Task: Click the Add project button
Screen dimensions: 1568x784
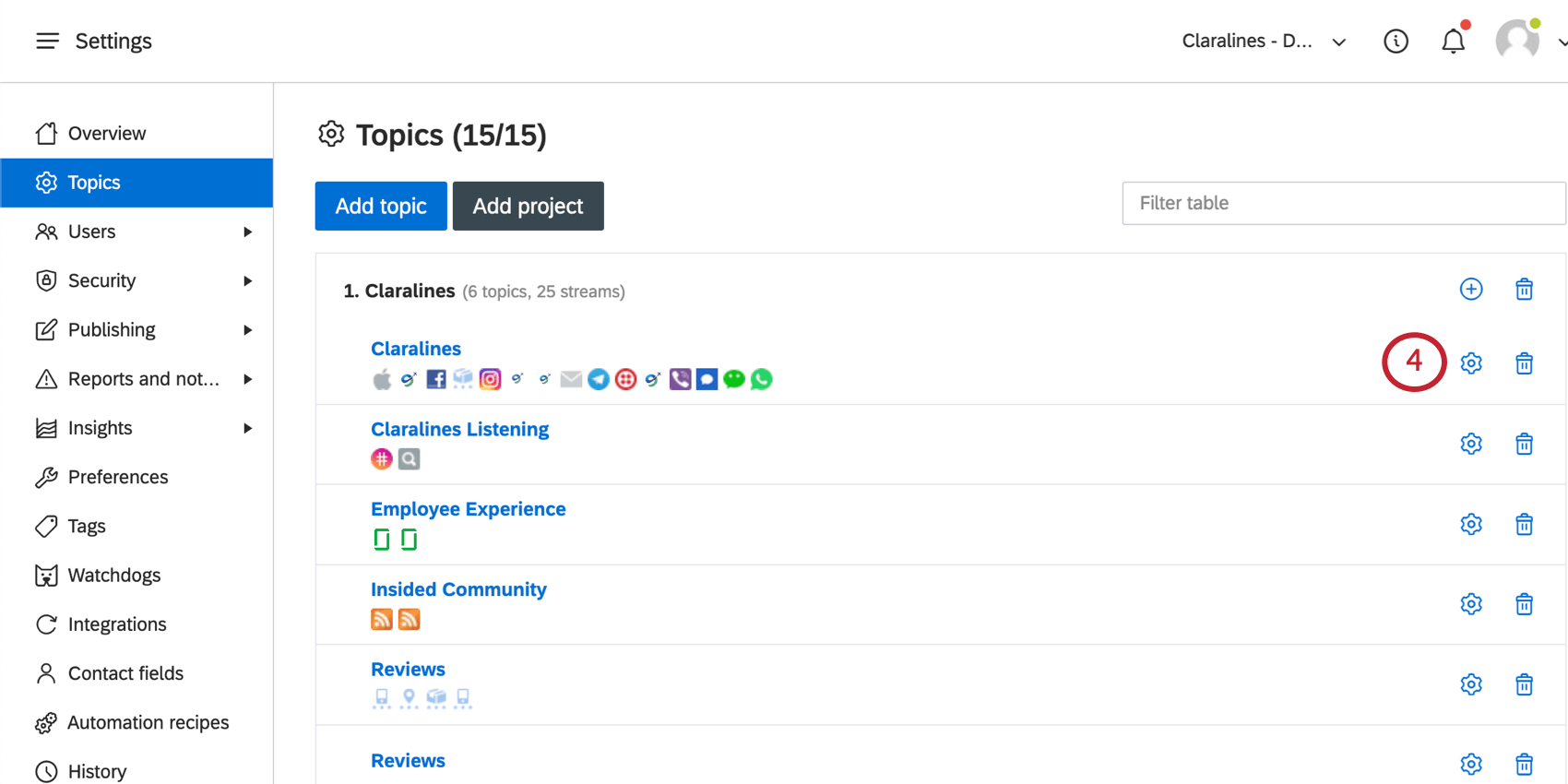Action: pyautogui.click(x=529, y=206)
